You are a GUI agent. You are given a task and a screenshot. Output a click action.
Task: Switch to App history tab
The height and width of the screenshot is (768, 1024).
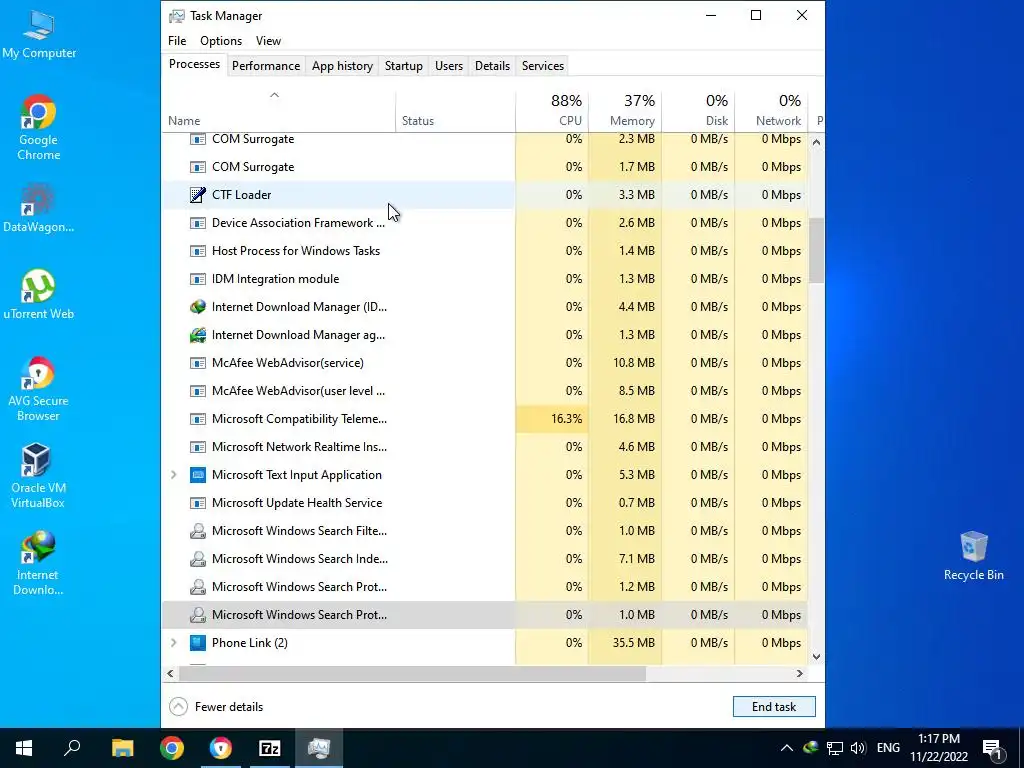tap(342, 66)
